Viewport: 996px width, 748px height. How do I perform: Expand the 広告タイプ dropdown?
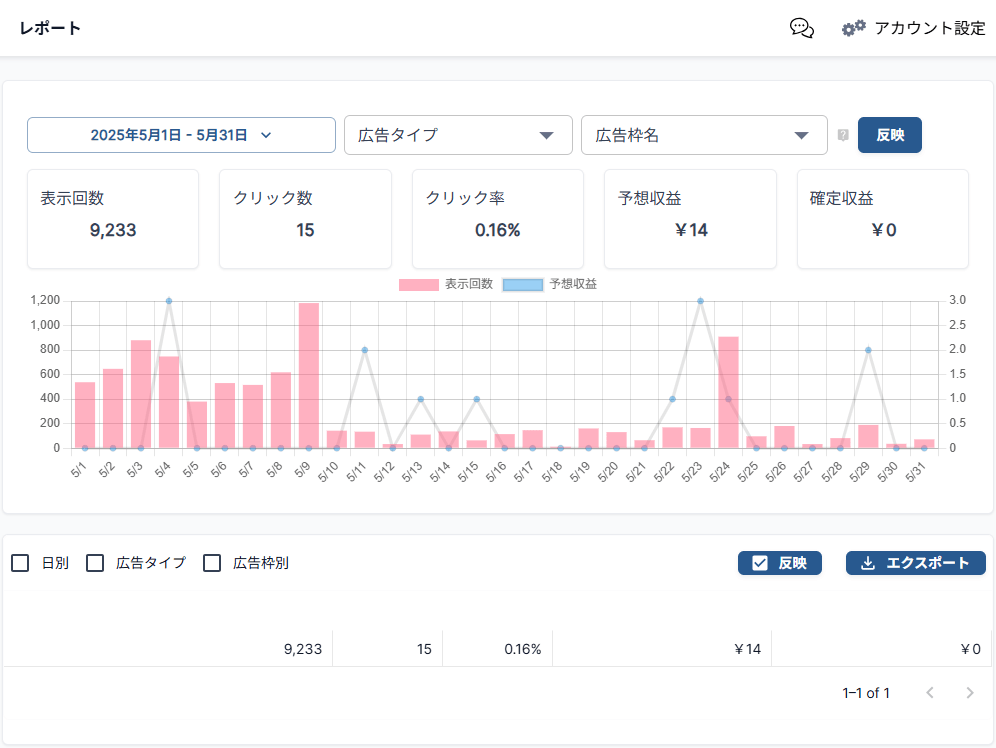click(x=458, y=135)
